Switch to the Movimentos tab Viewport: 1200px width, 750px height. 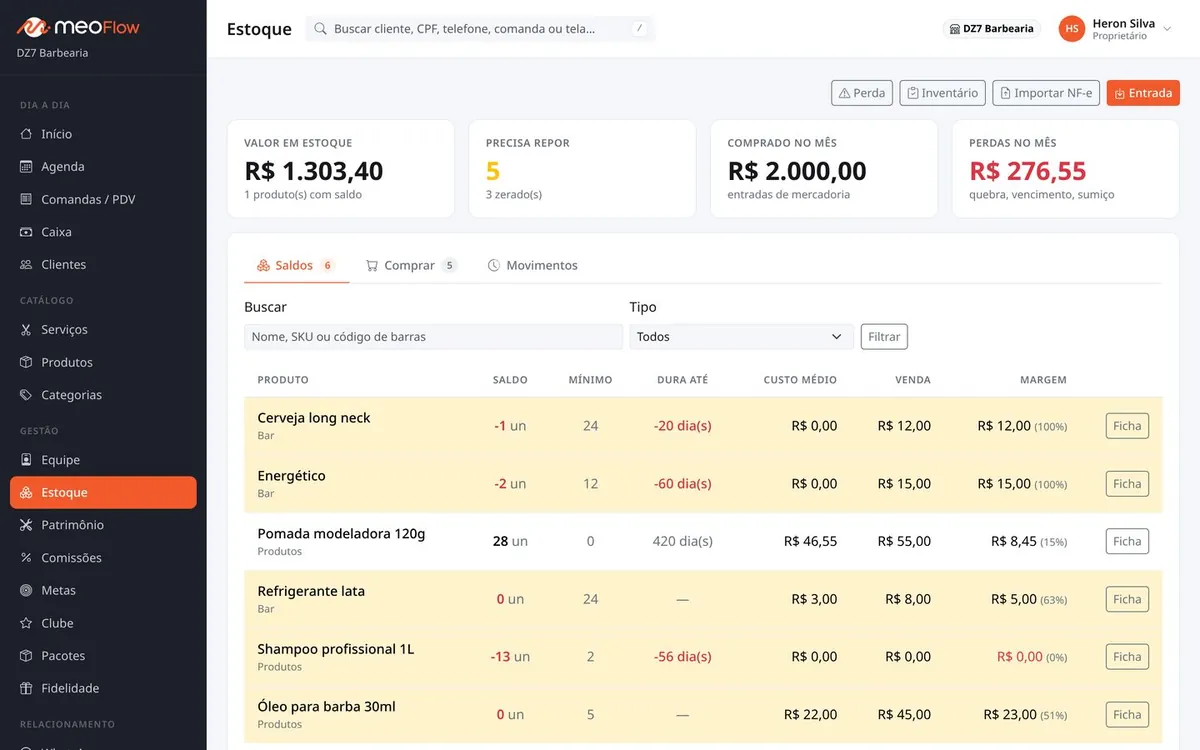pos(533,266)
